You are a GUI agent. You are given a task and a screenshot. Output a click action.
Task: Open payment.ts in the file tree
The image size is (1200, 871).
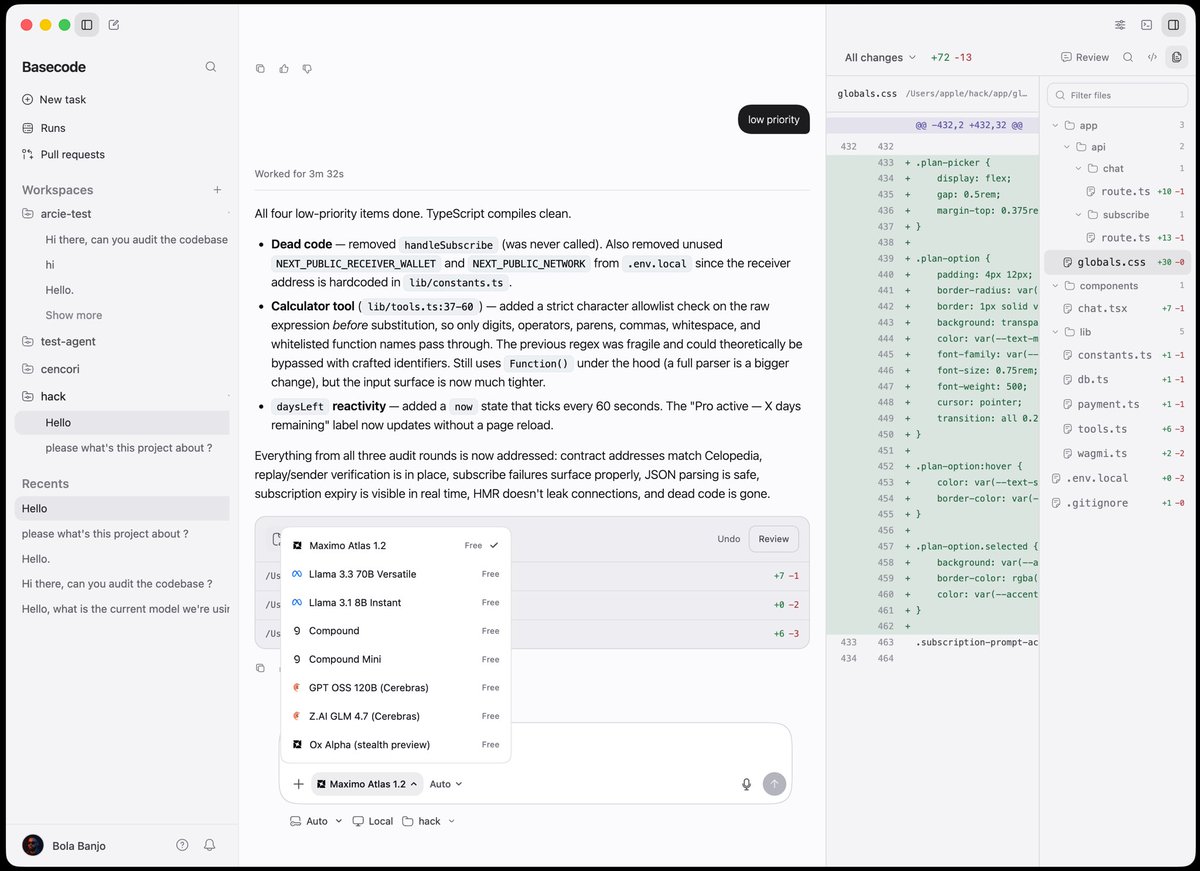click(1108, 404)
